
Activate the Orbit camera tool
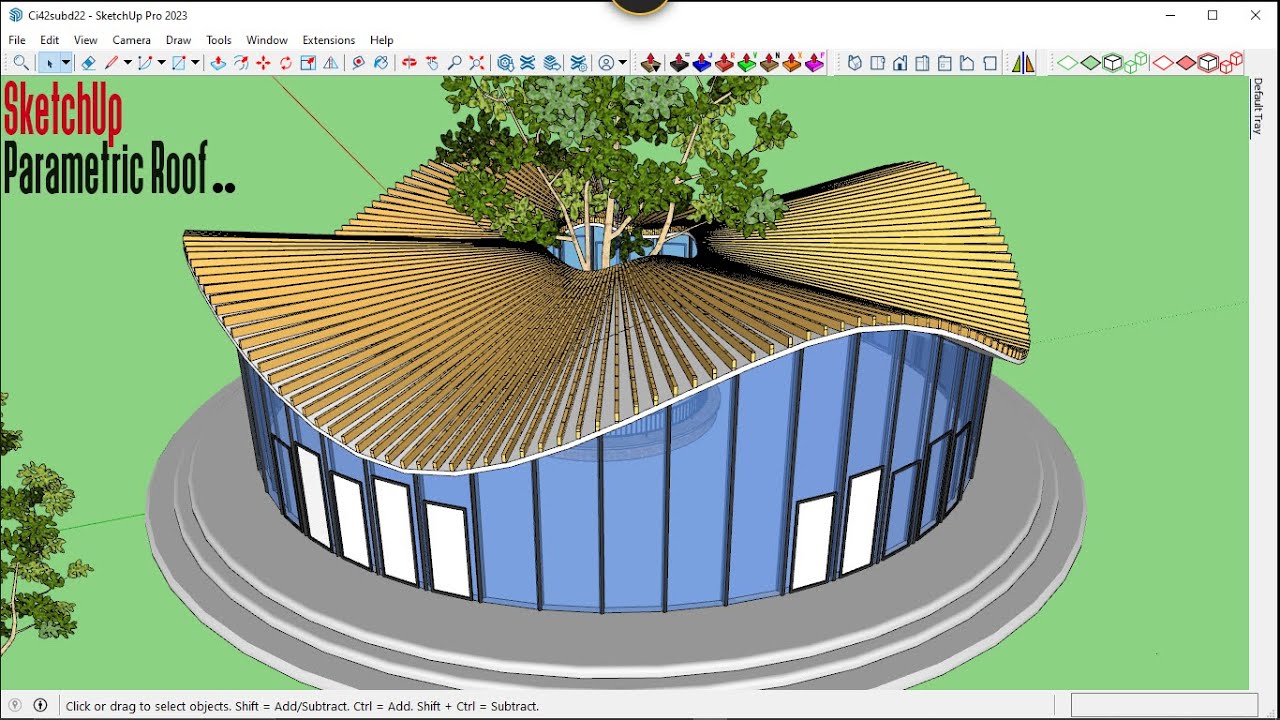point(409,63)
